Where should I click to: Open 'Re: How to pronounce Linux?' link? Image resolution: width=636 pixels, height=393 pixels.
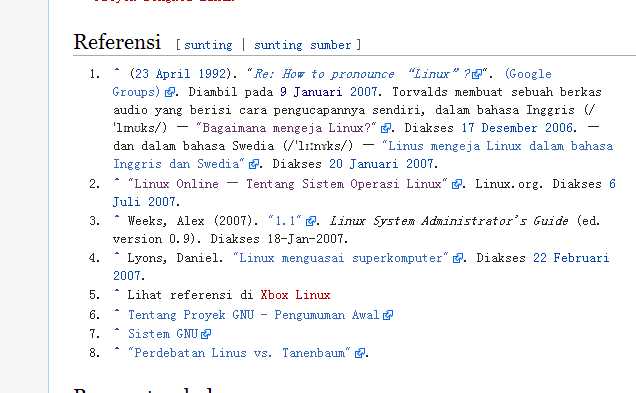[x=364, y=74]
